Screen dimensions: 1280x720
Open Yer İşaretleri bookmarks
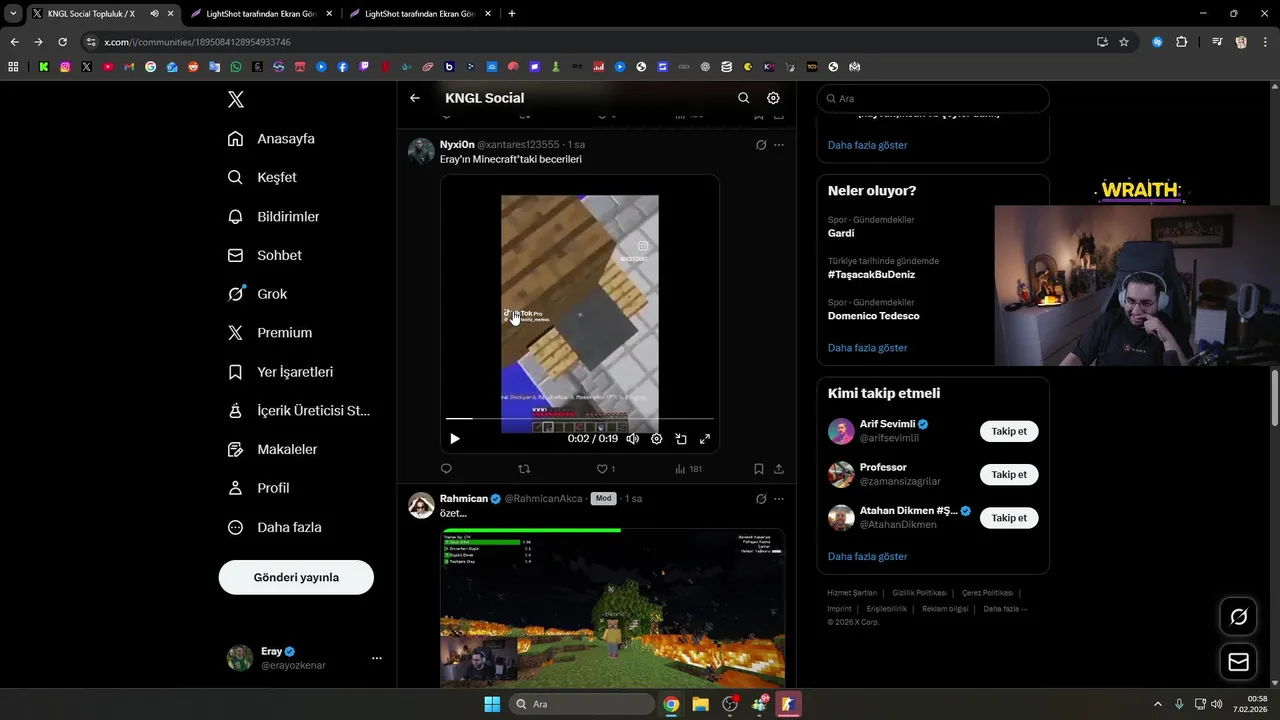280,372
